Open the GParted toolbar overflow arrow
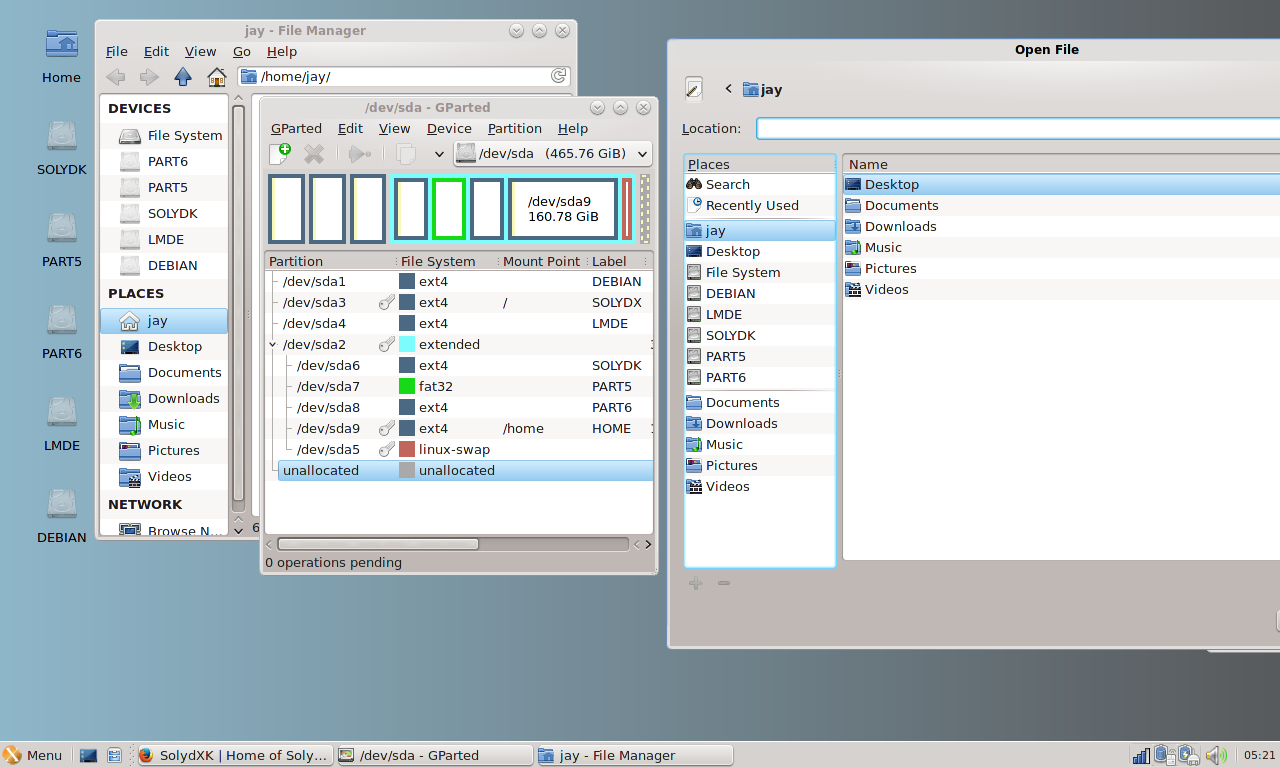This screenshot has width=1280, height=768. [438, 154]
